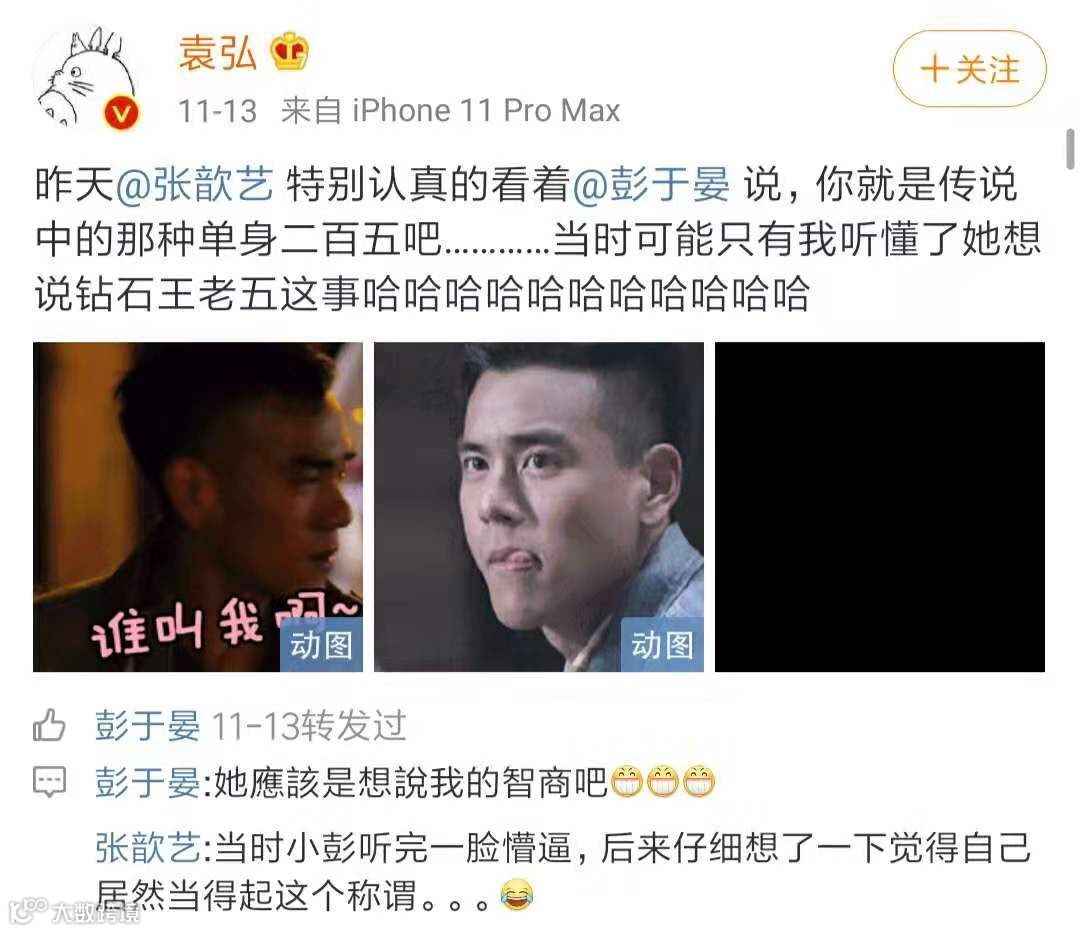Tap the 动图 badge on second image

(x=662, y=645)
